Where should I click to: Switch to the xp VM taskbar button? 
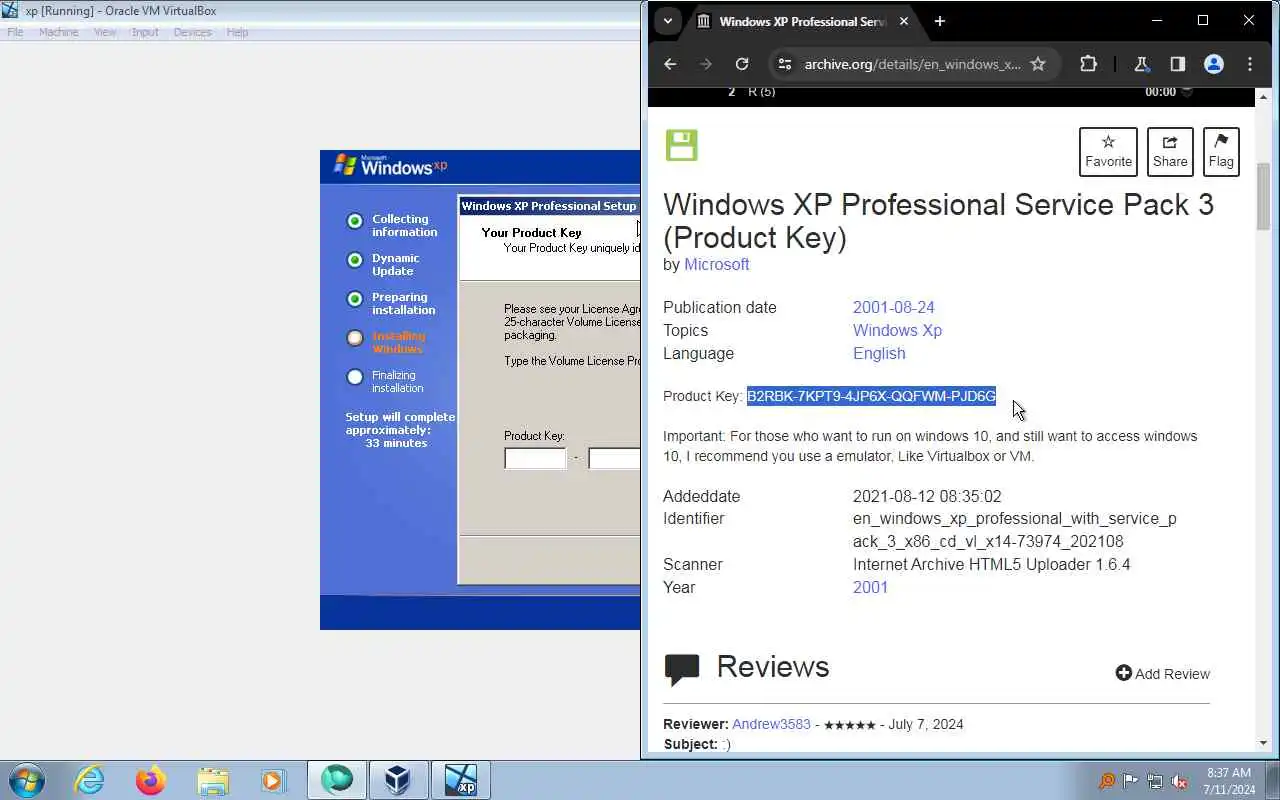coord(460,780)
